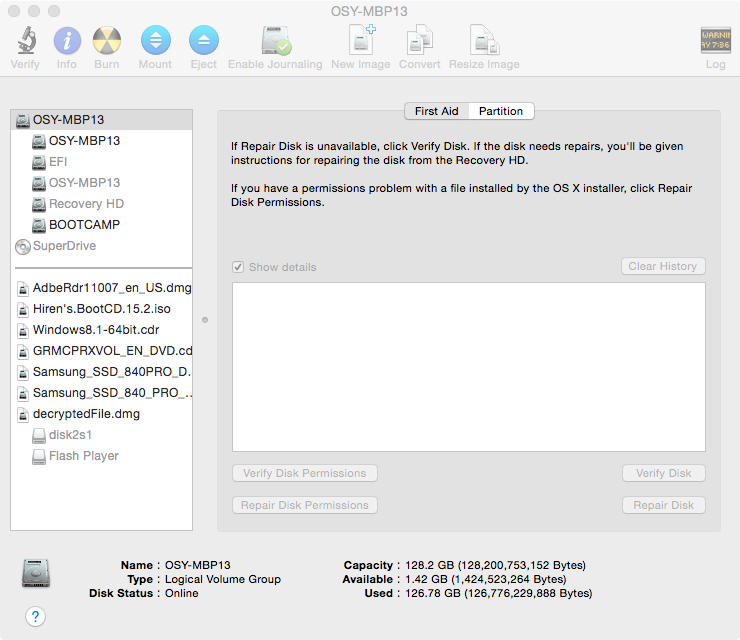Image resolution: width=740 pixels, height=640 pixels.
Task: Click the Resize Image toolbar icon
Action: (485, 40)
